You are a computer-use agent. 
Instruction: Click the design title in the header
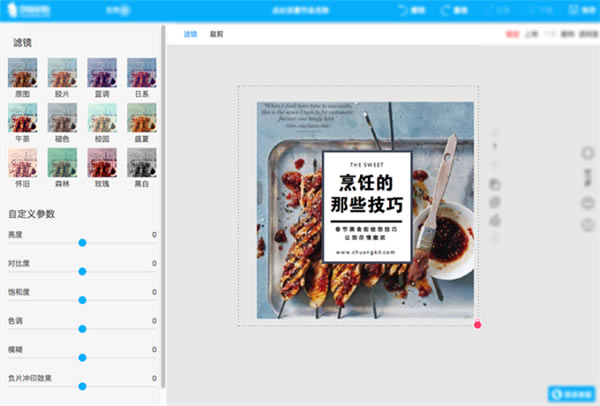point(300,10)
